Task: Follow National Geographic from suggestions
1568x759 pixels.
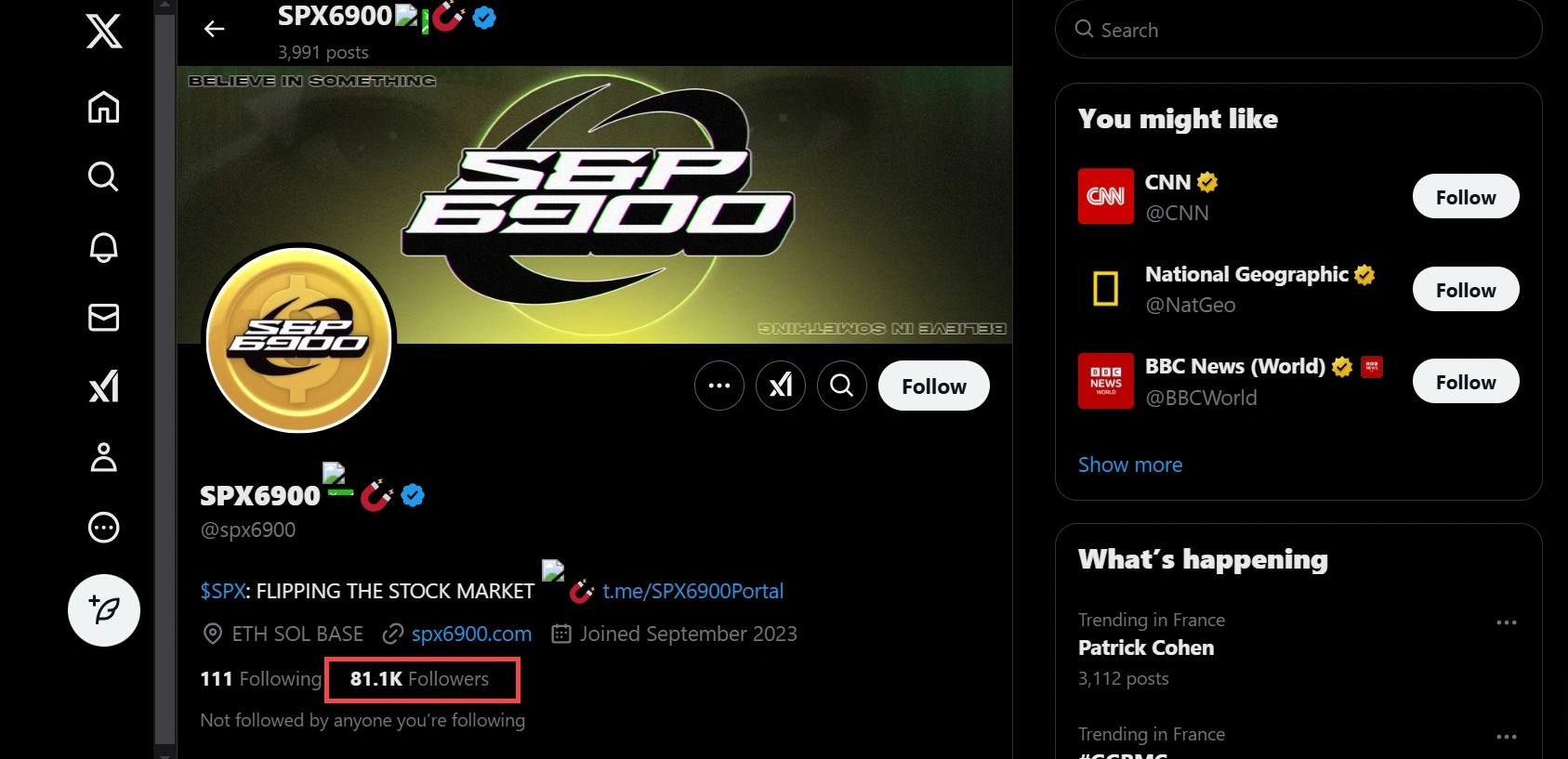Action: 1465,290
